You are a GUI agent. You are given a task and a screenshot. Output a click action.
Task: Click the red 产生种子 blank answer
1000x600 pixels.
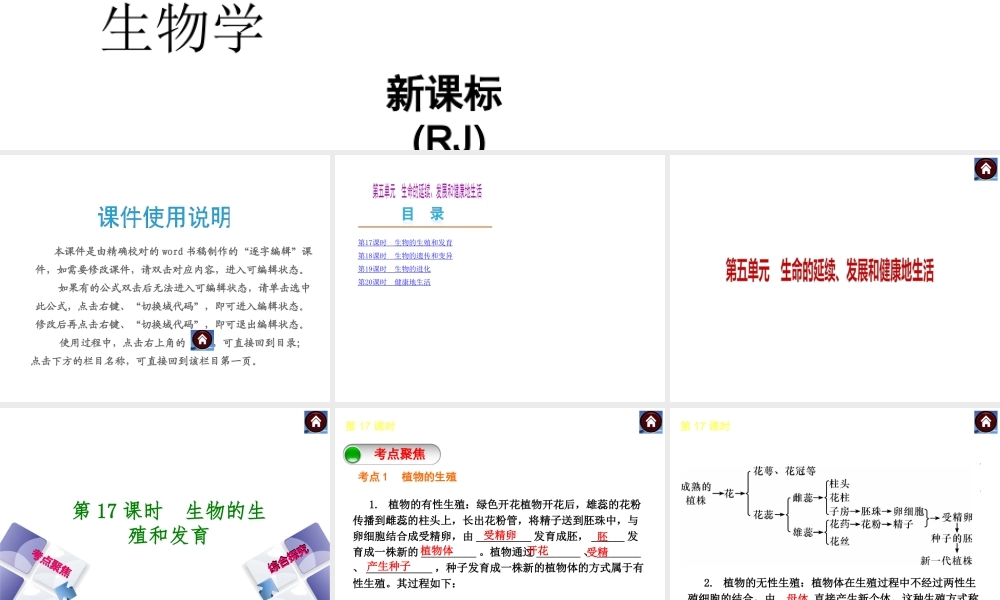click(x=389, y=566)
